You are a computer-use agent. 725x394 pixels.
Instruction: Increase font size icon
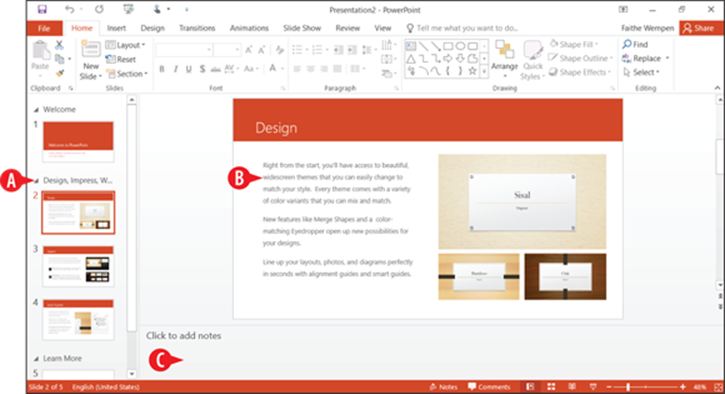point(249,49)
